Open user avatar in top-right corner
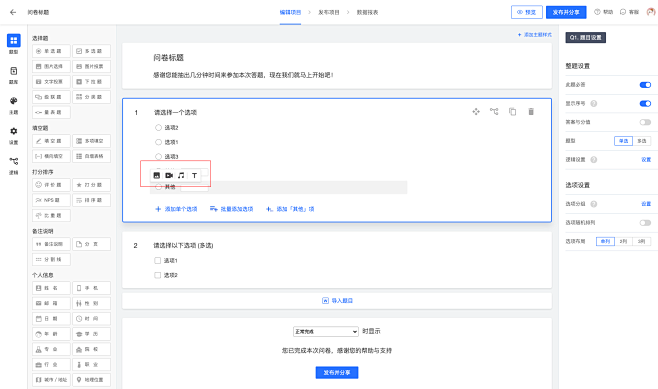The height and width of the screenshot is (389, 658). (x=652, y=12)
